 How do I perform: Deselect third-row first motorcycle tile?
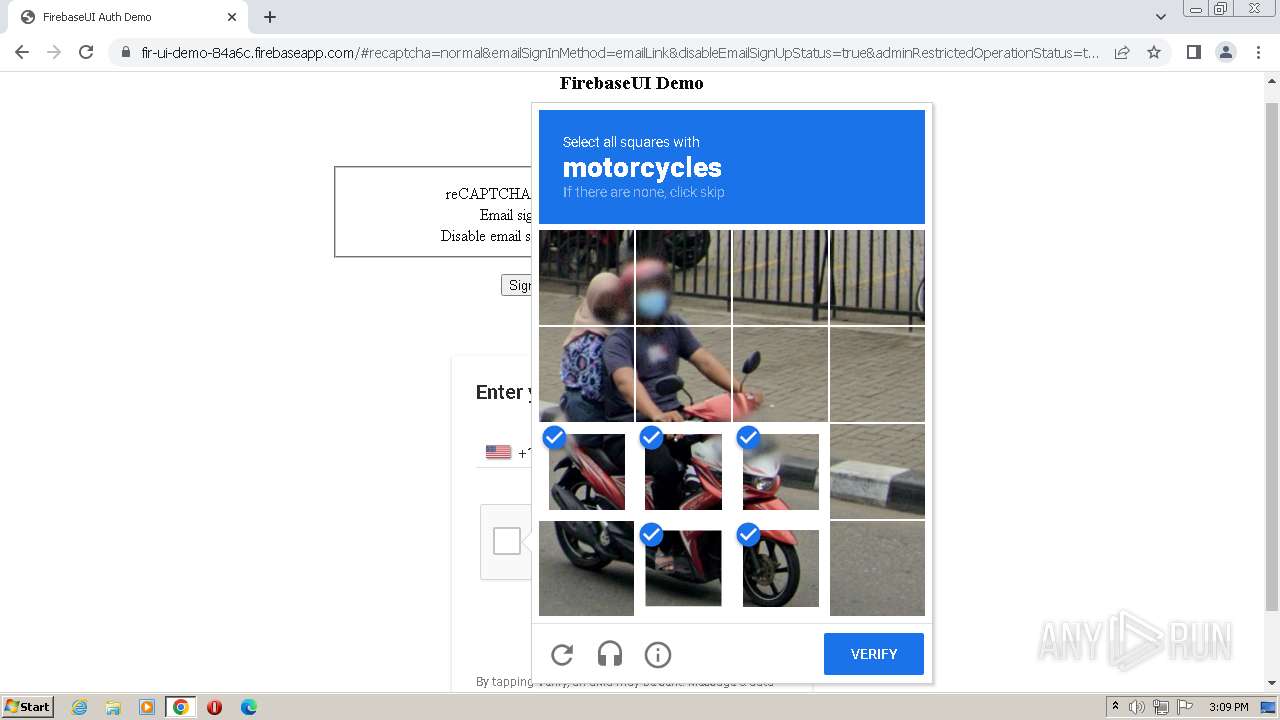(x=586, y=471)
